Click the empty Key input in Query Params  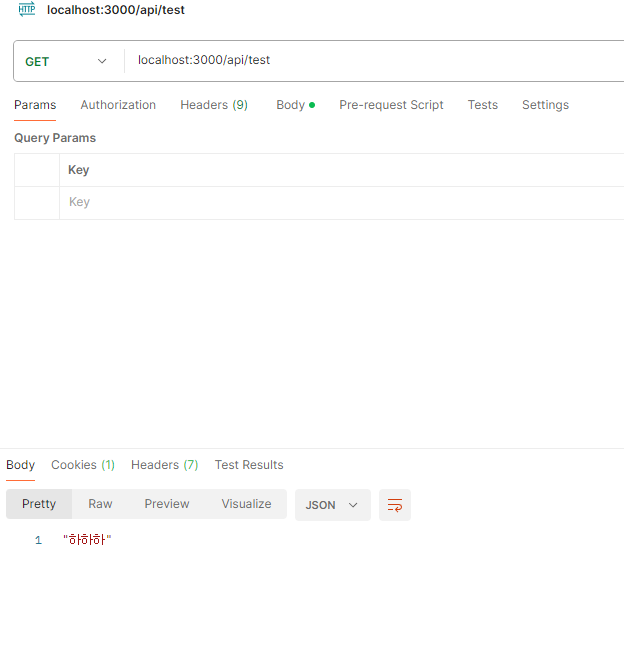click(x=342, y=202)
